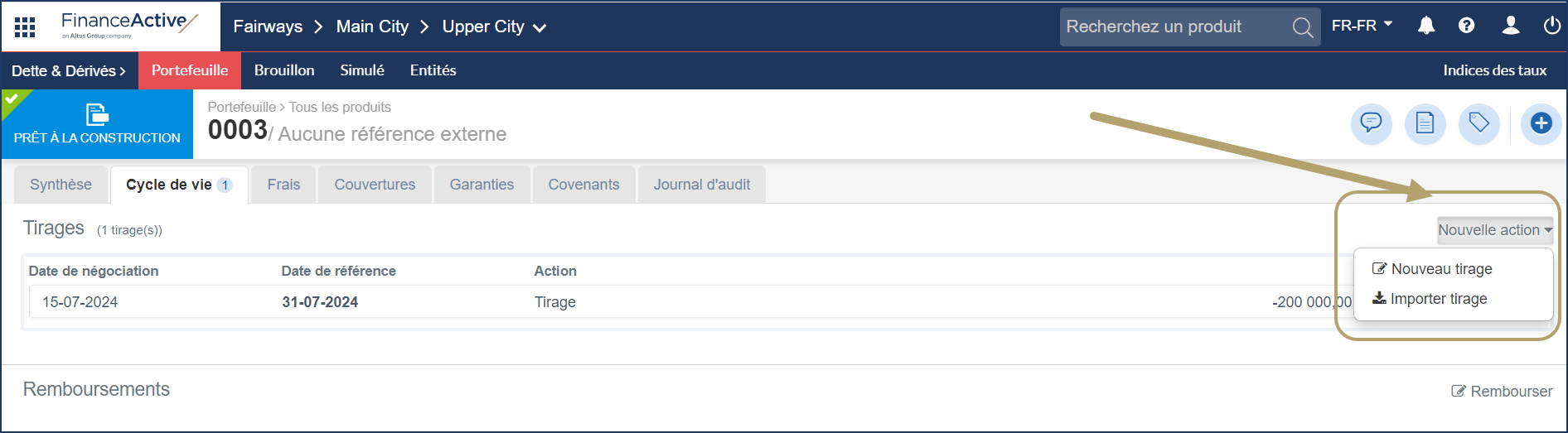Select Nouveau tirage from the menu
The image size is (1568, 433).
click(x=1440, y=269)
